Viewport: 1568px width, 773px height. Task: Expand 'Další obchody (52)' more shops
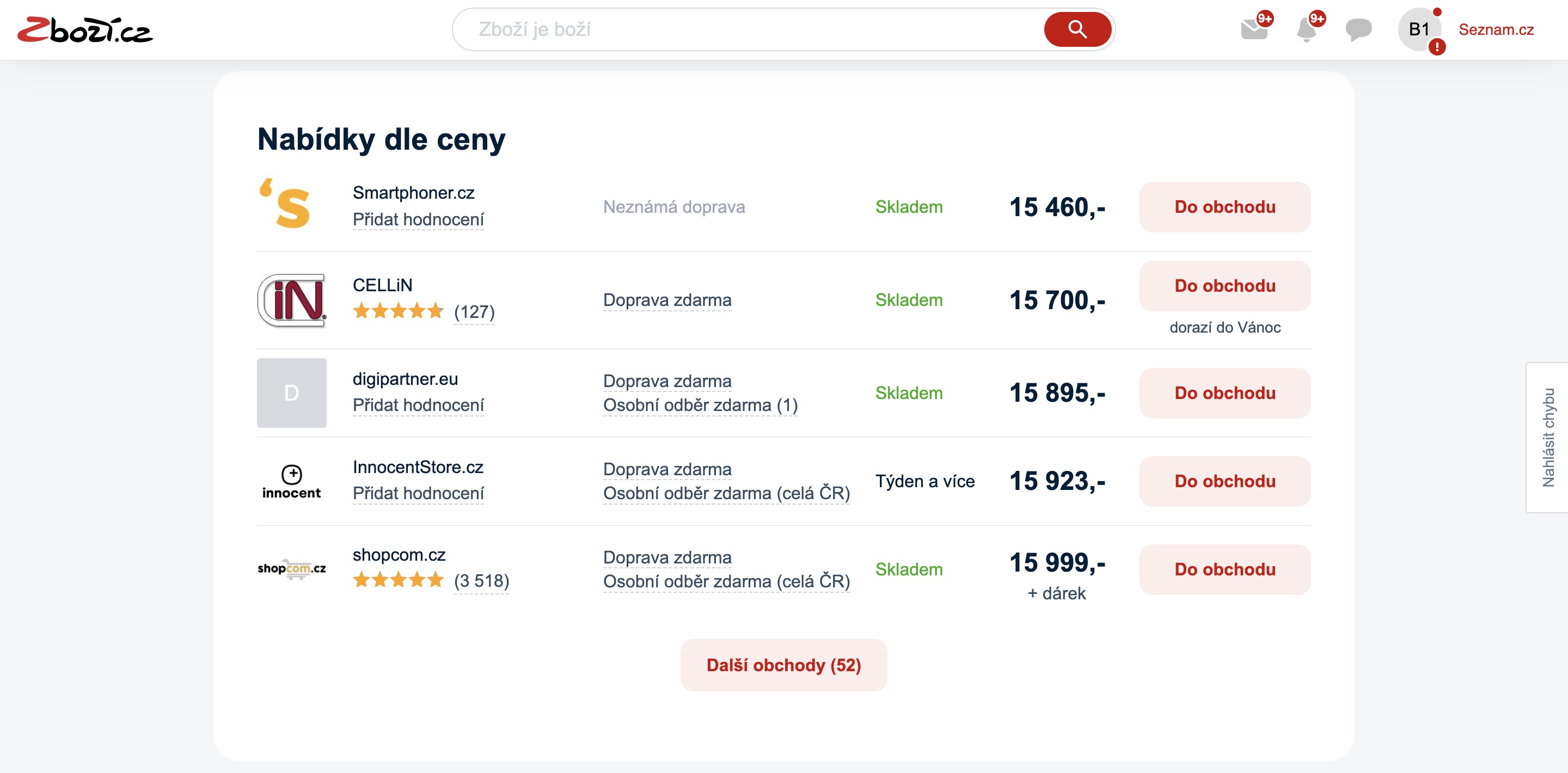coord(783,665)
